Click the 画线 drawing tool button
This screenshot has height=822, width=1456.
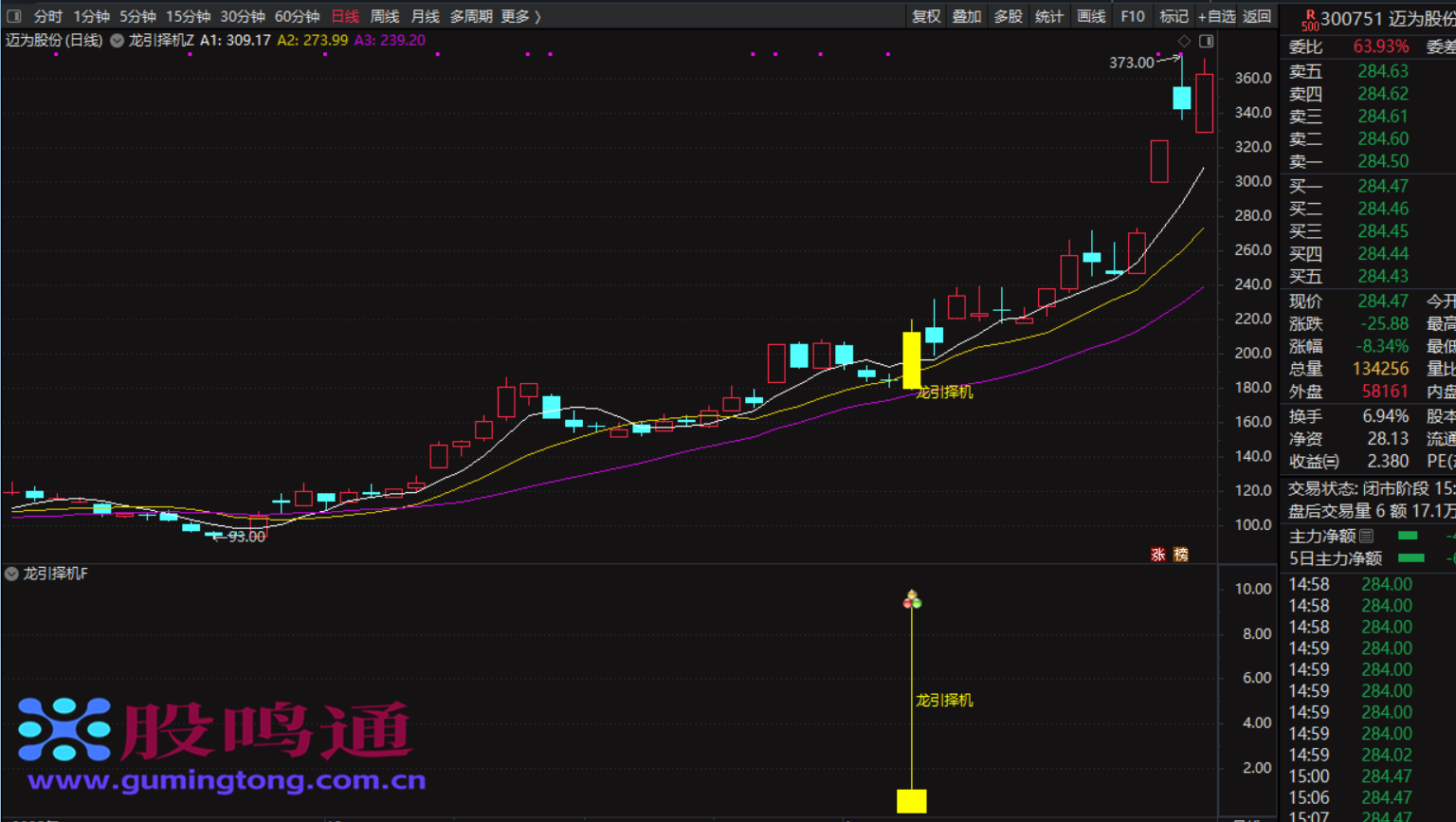point(1091,16)
